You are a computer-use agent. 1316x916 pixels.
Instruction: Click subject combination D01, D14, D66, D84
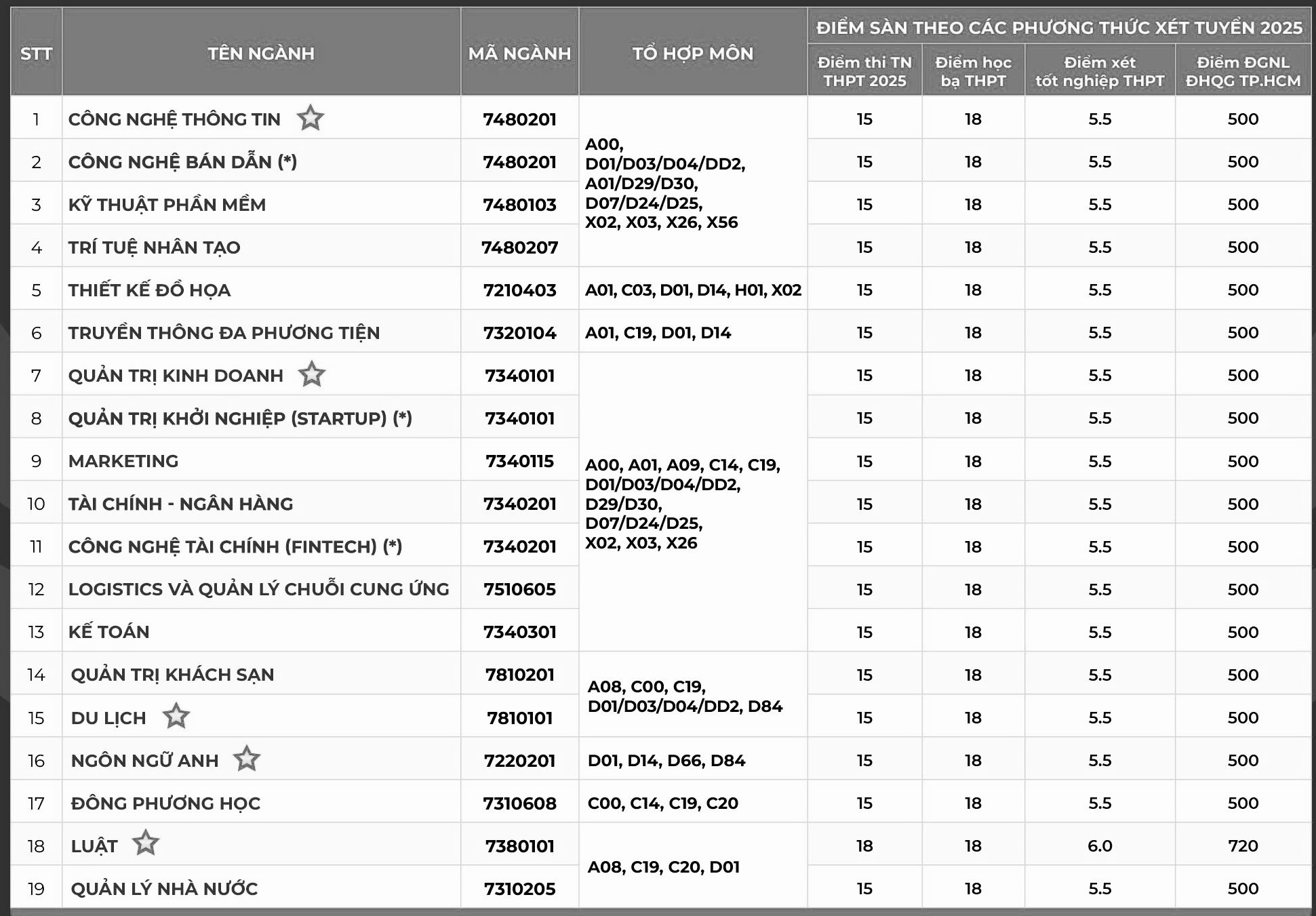[x=666, y=761]
